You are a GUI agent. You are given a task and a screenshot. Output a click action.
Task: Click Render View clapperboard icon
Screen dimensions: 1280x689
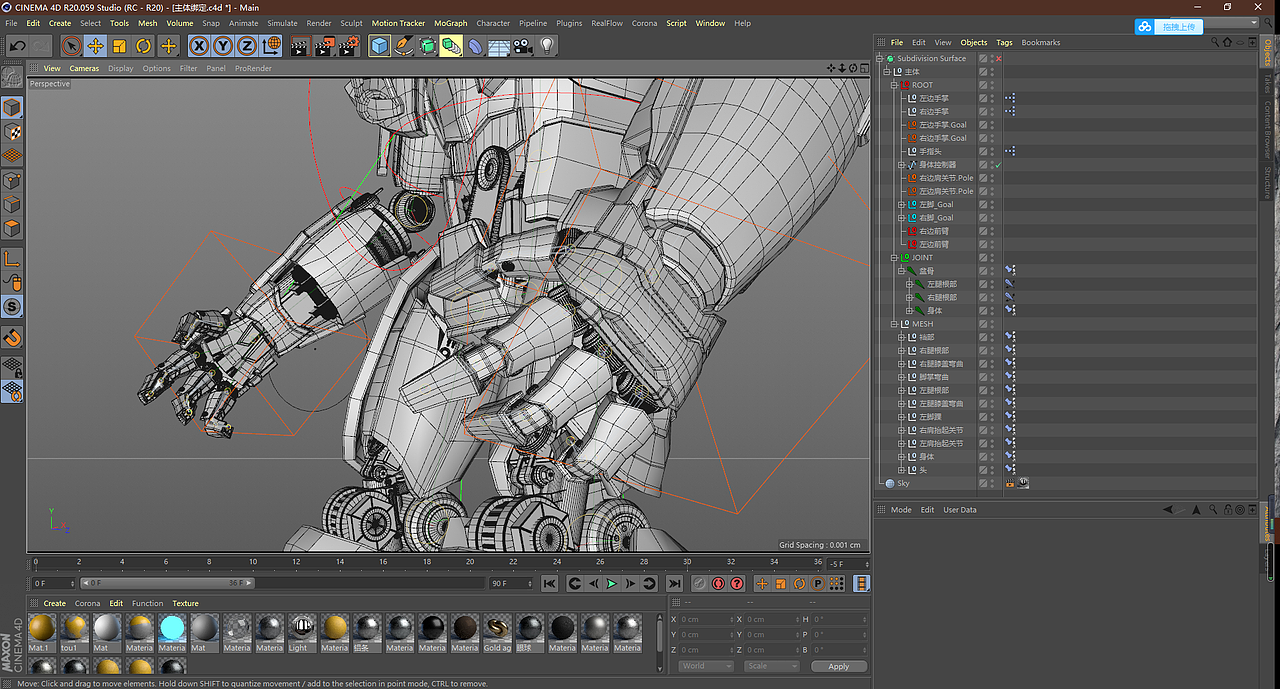[x=299, y=46]
